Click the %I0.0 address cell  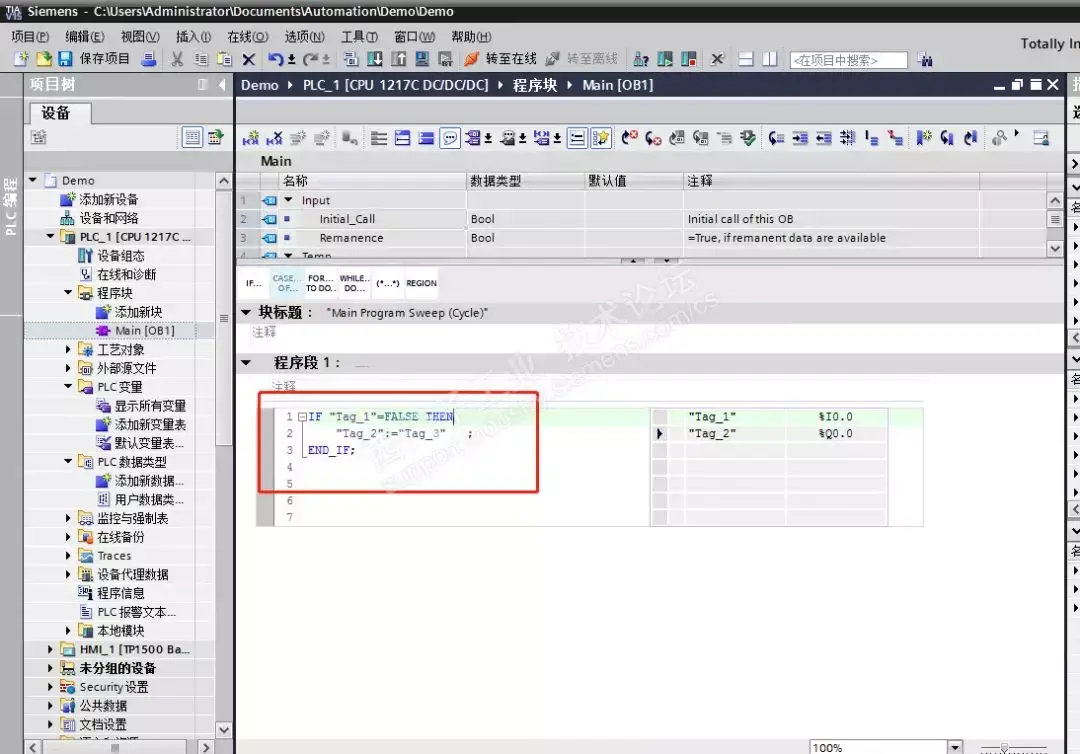click(835, 417)
